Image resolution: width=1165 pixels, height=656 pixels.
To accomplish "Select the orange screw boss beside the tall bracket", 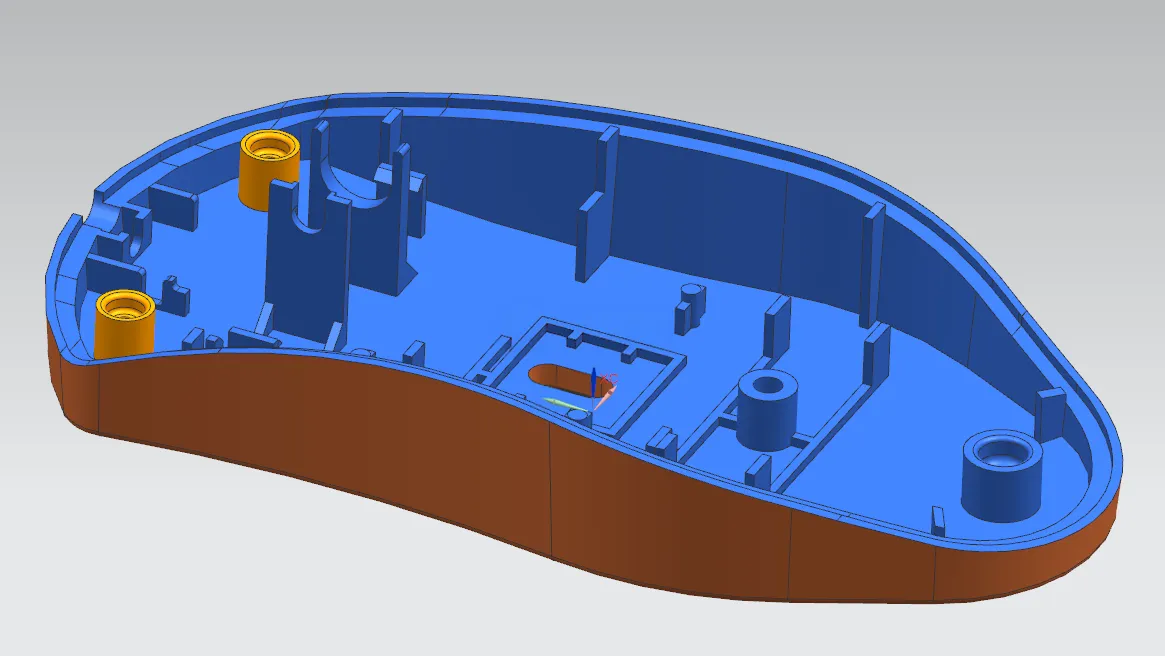I will point(269,169).
